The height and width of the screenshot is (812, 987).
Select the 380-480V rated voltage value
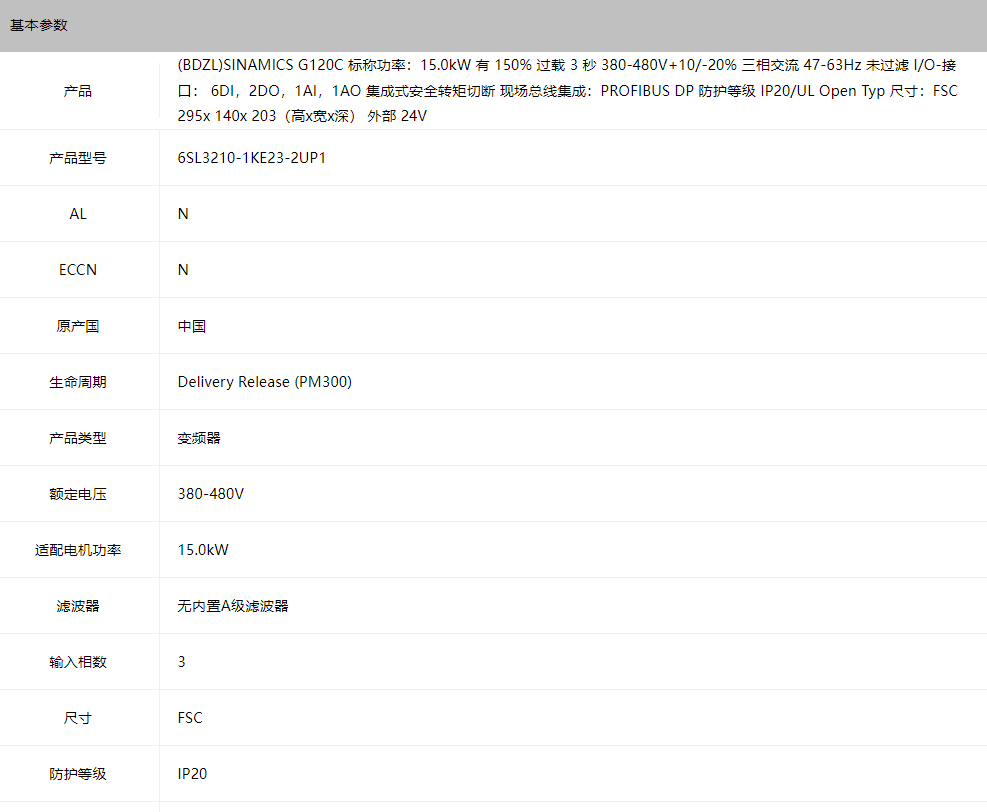(x=211, y=494)
